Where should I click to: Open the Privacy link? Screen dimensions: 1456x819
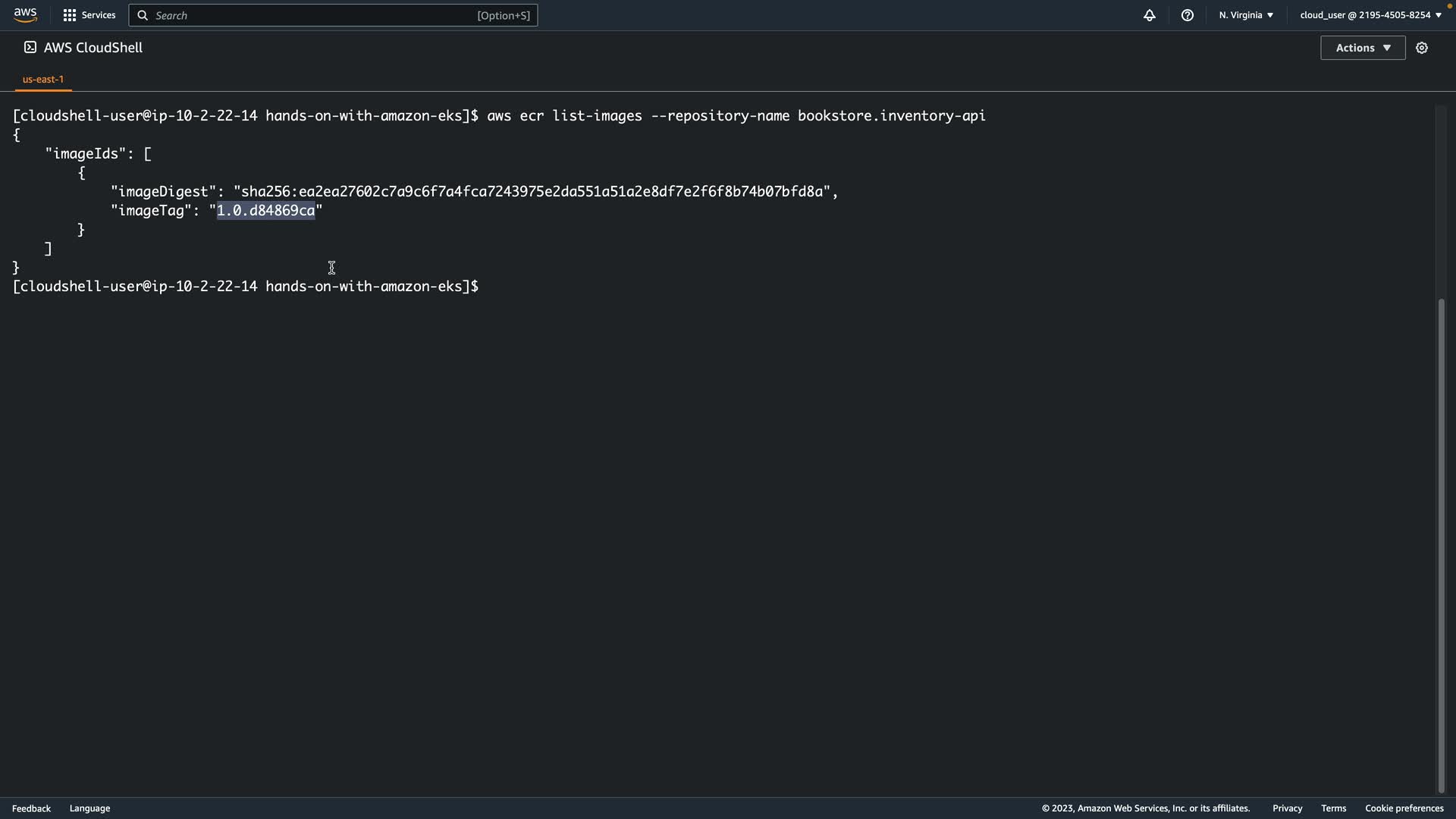point(1287,808)
